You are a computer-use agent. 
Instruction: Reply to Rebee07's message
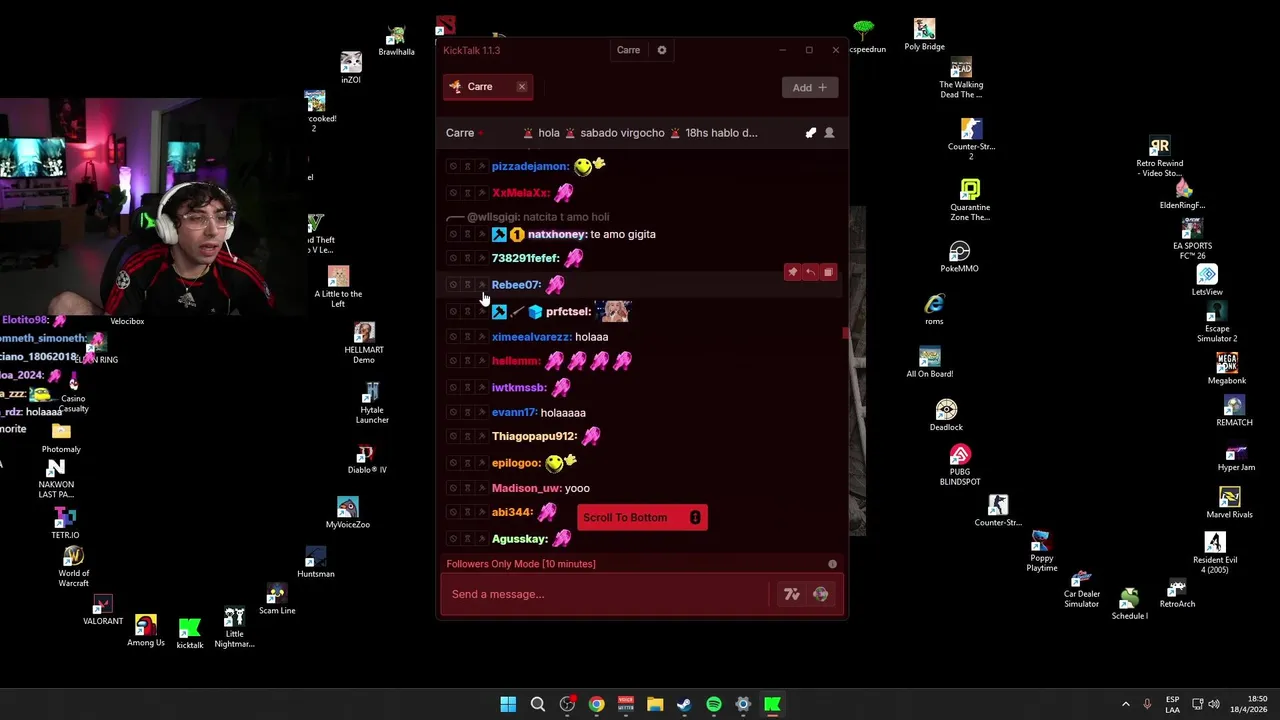point(810,272)
